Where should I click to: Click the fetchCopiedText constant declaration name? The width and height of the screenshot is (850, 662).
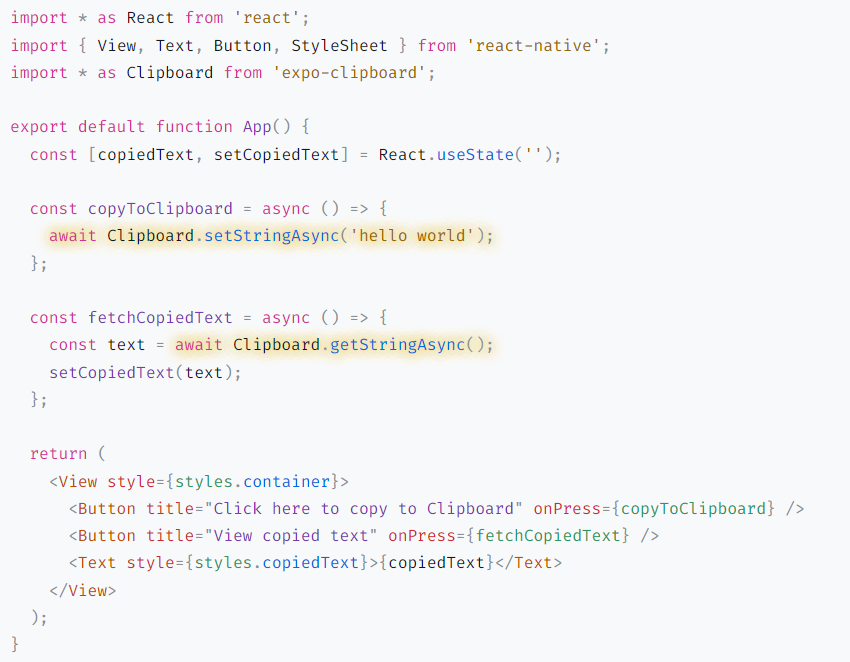[x=160, y=318]
